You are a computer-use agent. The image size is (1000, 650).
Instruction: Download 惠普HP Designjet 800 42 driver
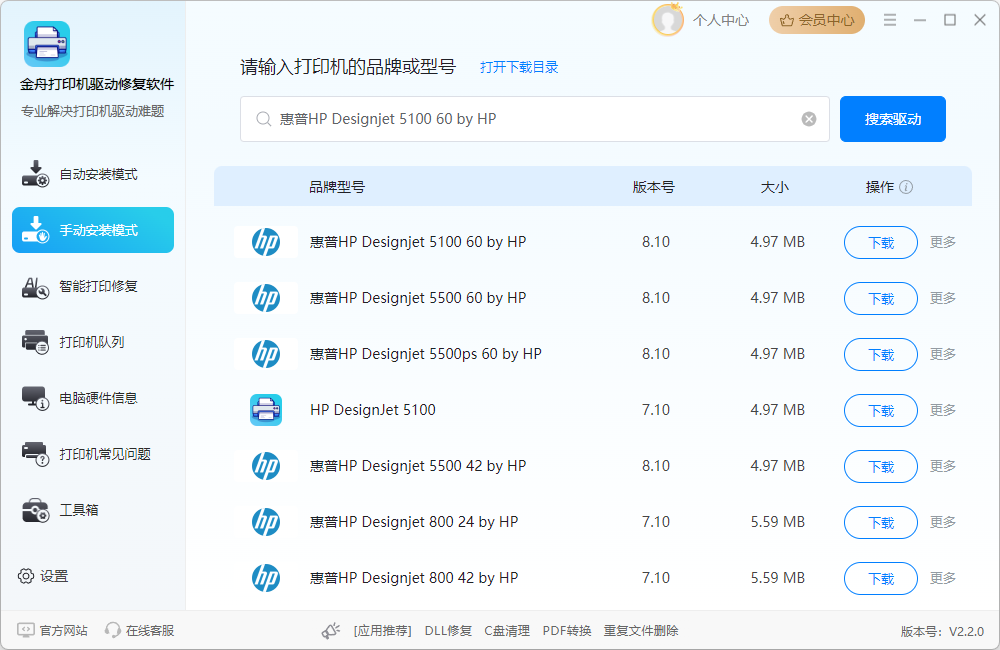coord(881,579)
